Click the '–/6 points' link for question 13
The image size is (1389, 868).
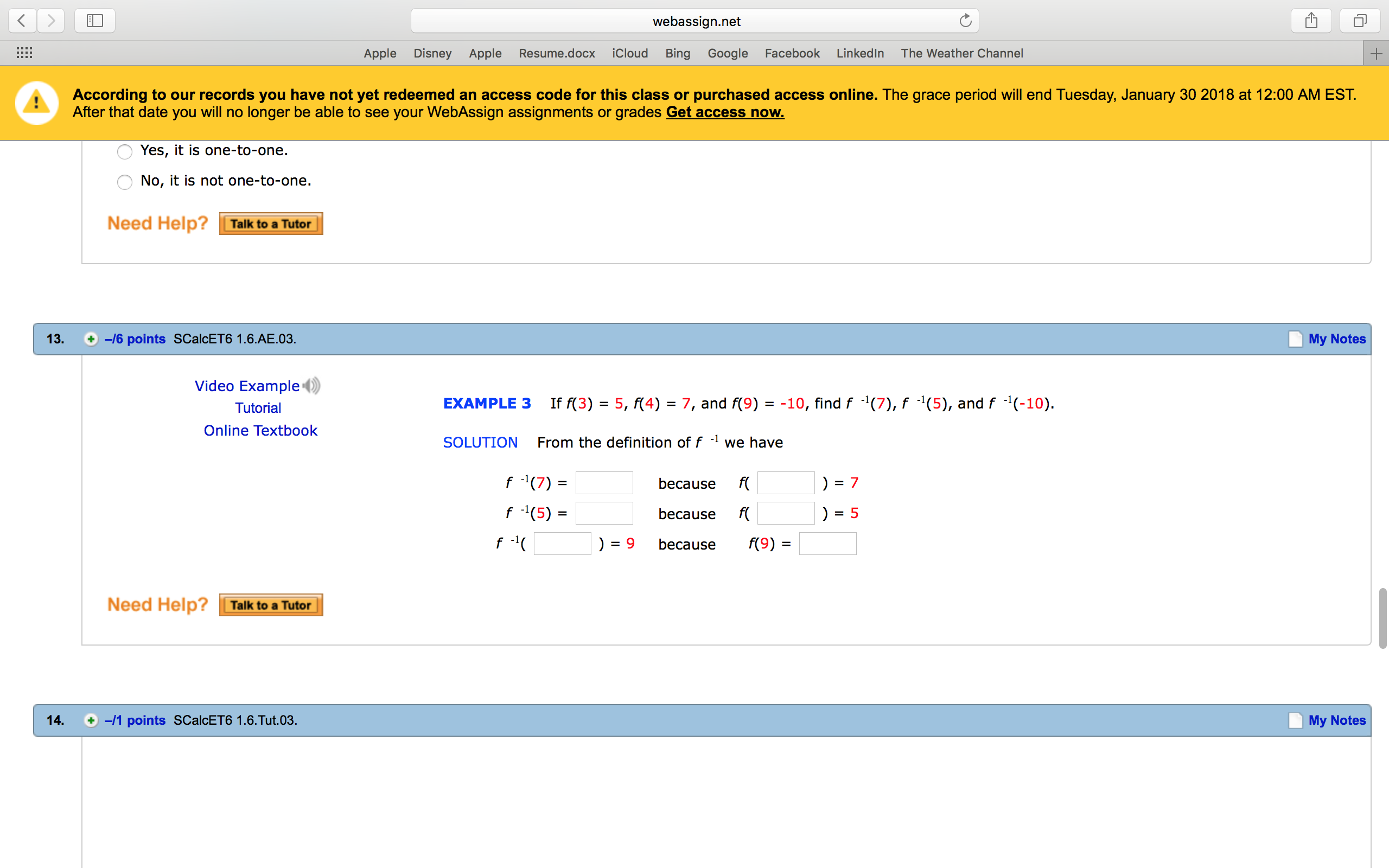point(135,339)
